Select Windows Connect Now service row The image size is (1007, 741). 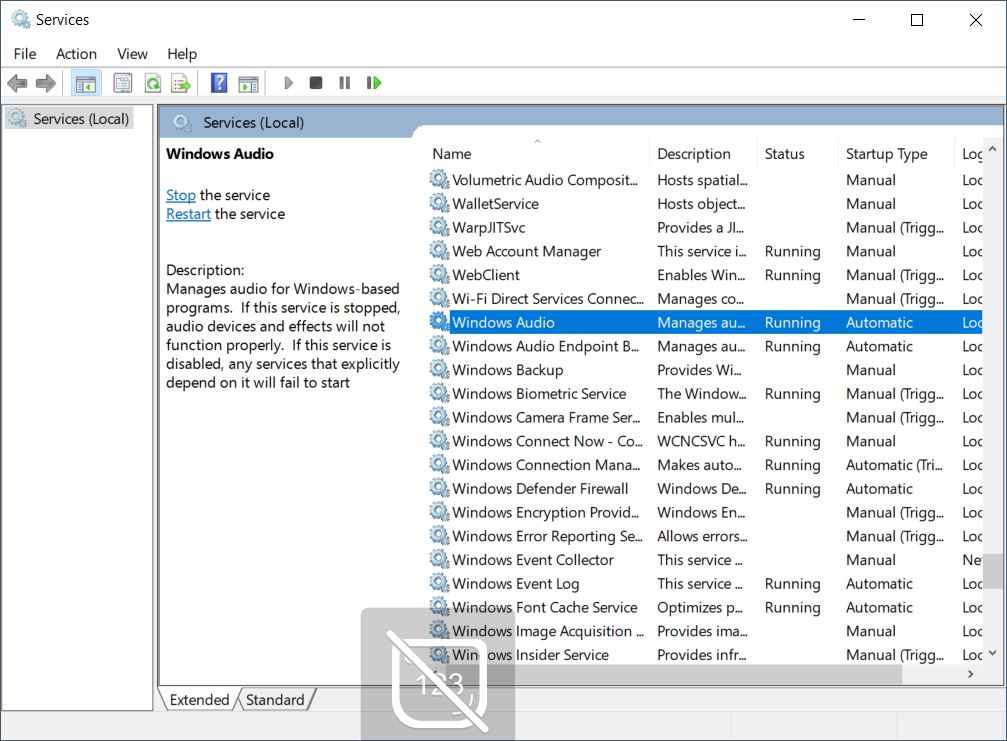(x=705, y=441)
